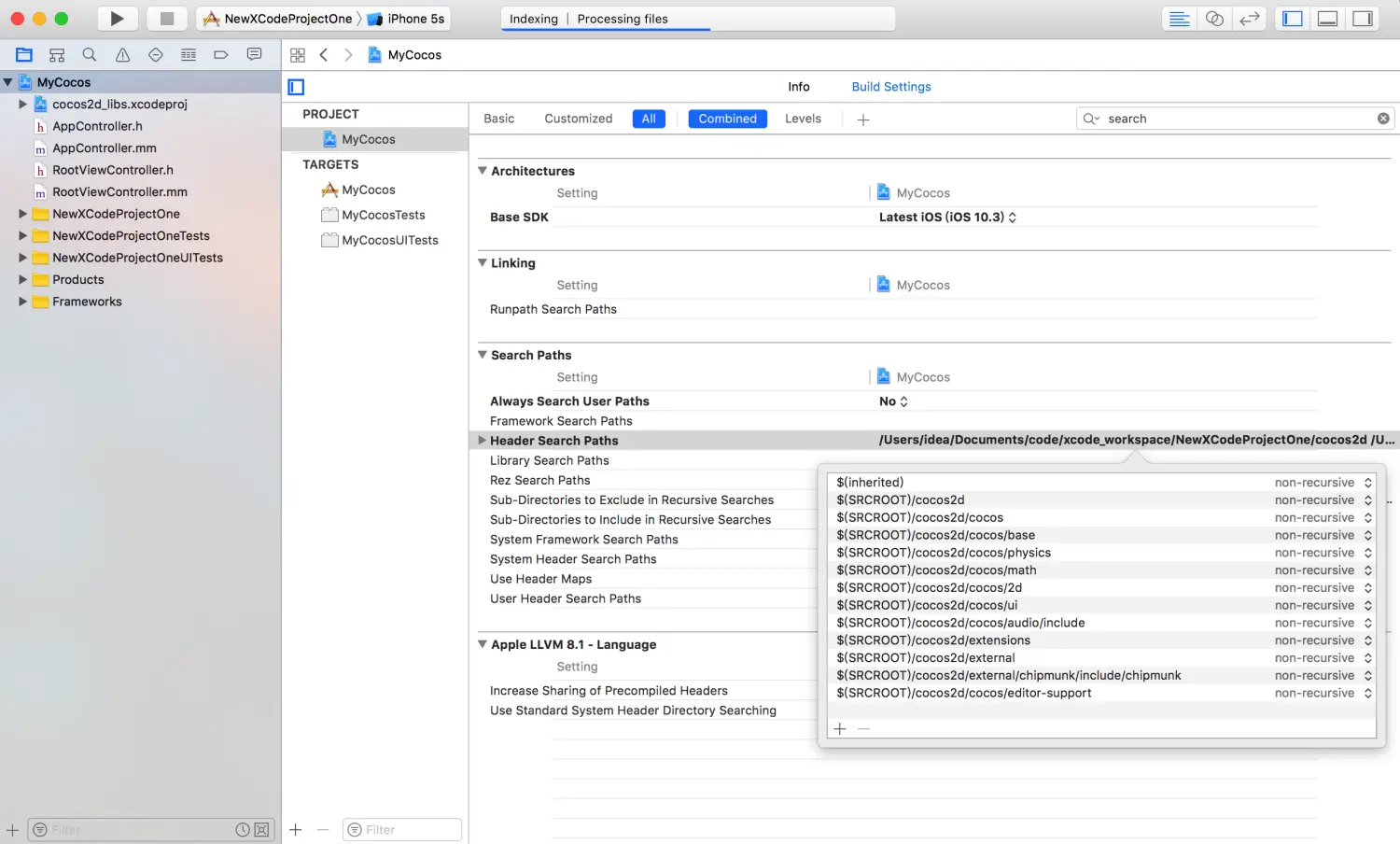Expand the NewXCodeProjectOneTests folder
The image size is (1400, 844).
pyautogui.click(x=23, y=235)
